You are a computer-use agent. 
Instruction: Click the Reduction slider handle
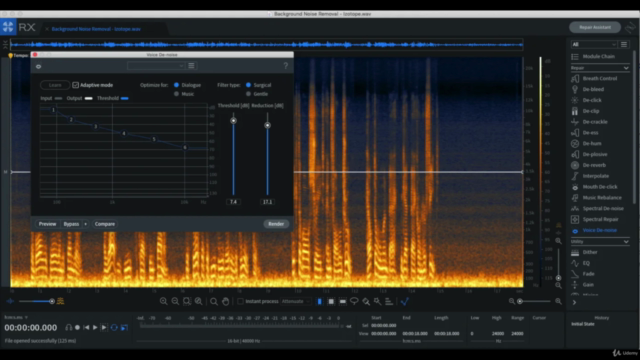click(267, 125)
